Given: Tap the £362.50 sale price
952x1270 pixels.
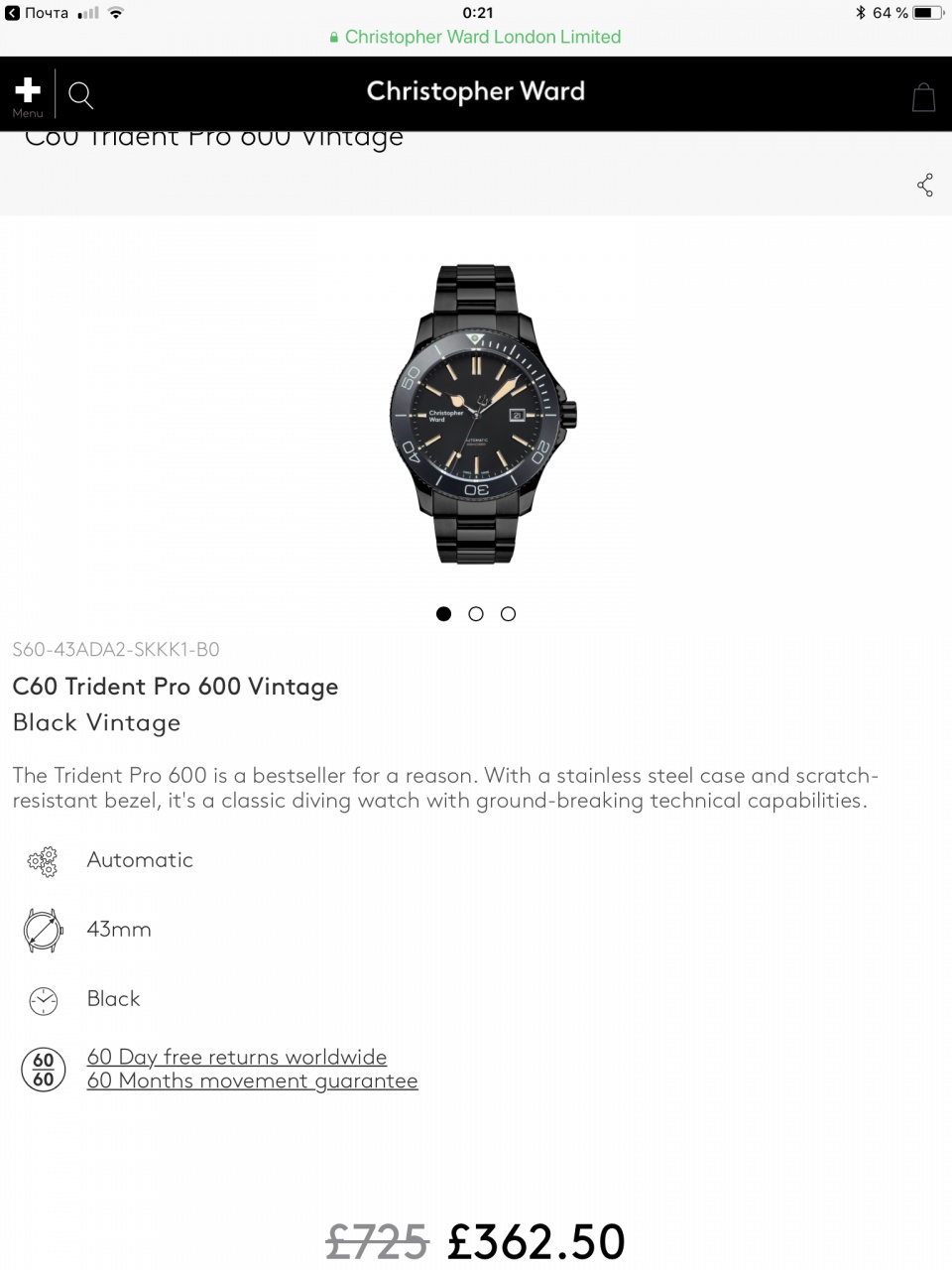Looking at the screenshot, I should click(x=536, y=1241).
